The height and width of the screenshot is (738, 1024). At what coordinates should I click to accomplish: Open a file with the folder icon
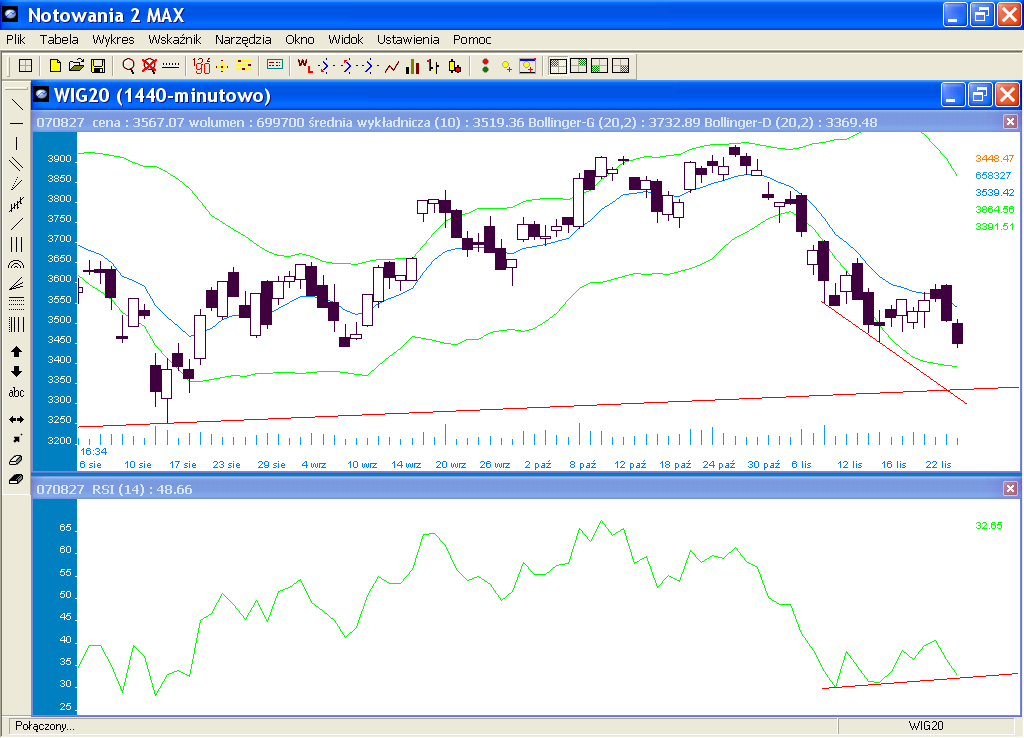point(76,66)
